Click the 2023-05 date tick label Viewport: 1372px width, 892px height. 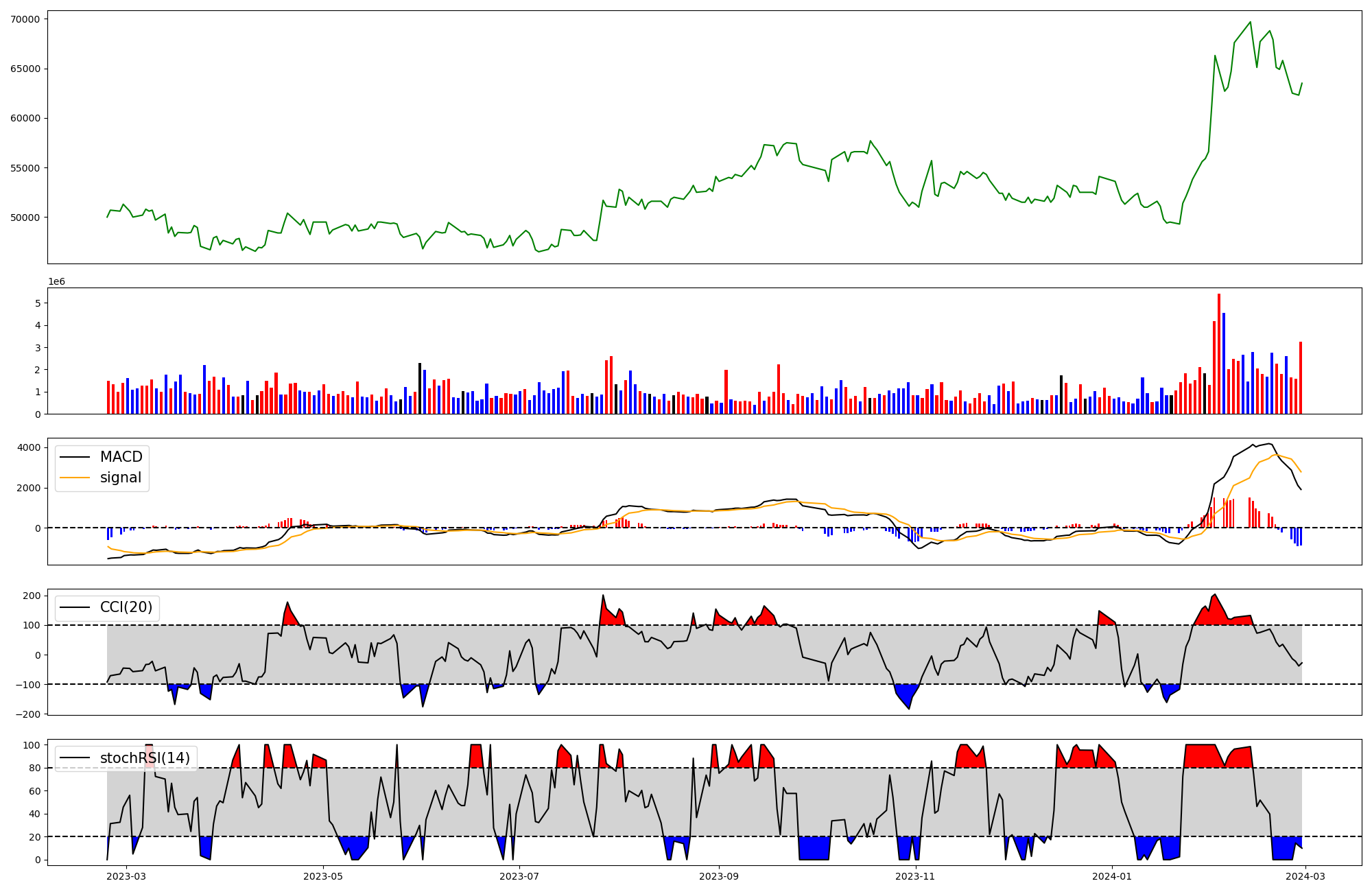[323, 876]
